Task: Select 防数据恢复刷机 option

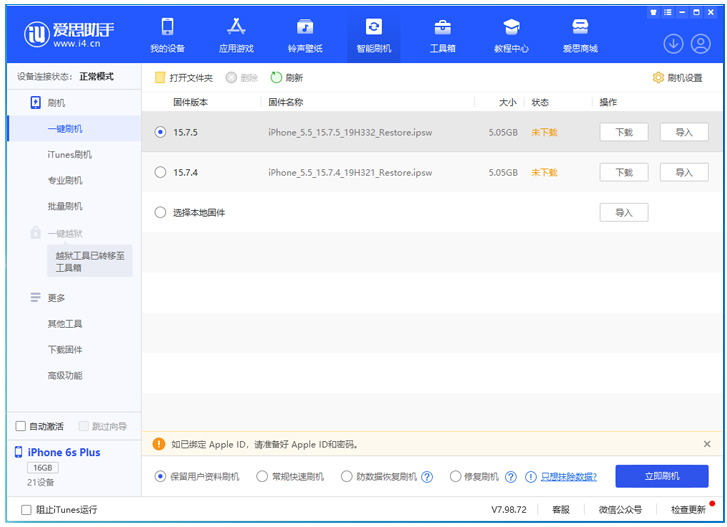Action: (346, 476)
